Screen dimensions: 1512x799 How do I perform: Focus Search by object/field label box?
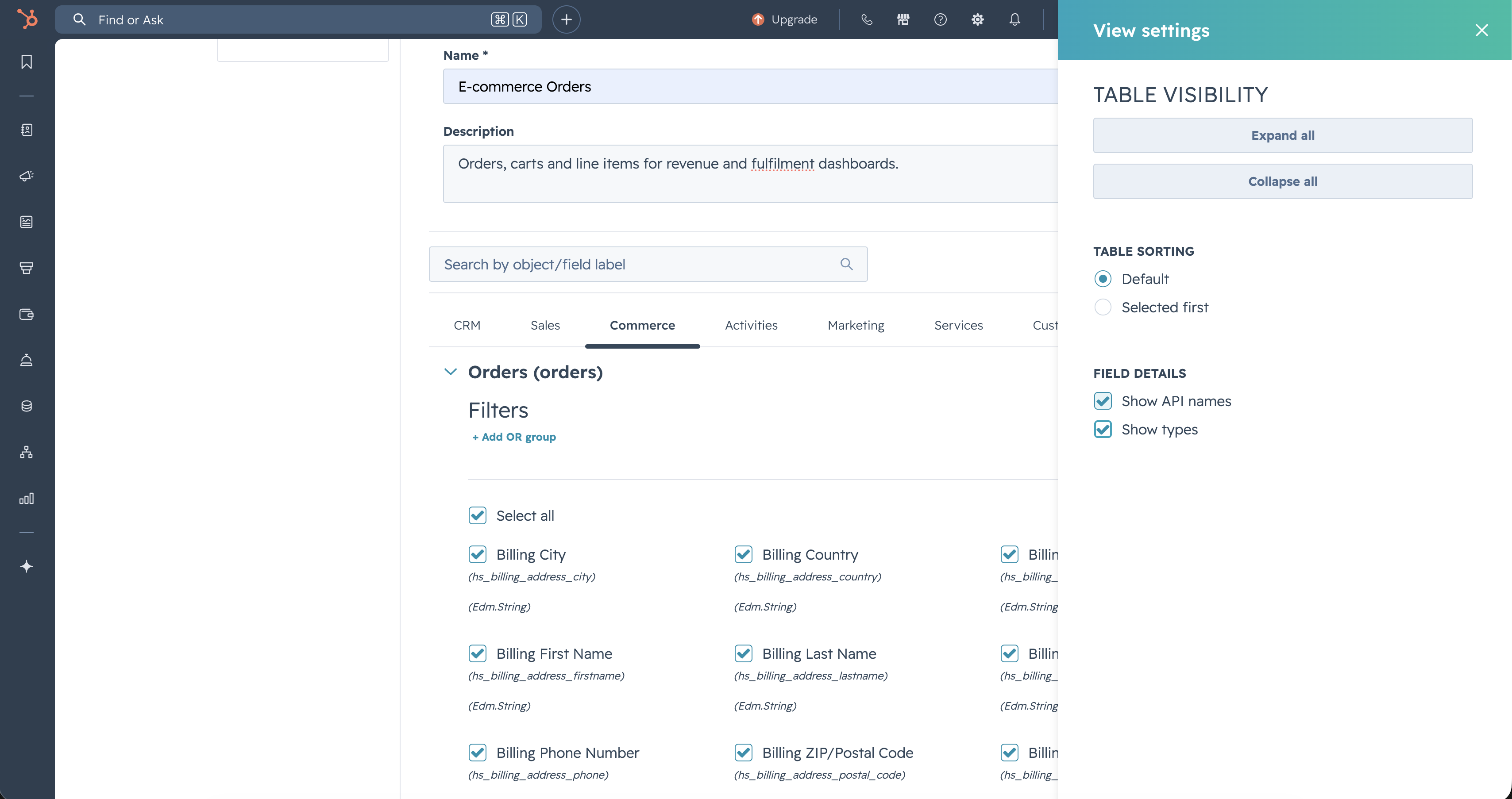(x=648, y=264)
